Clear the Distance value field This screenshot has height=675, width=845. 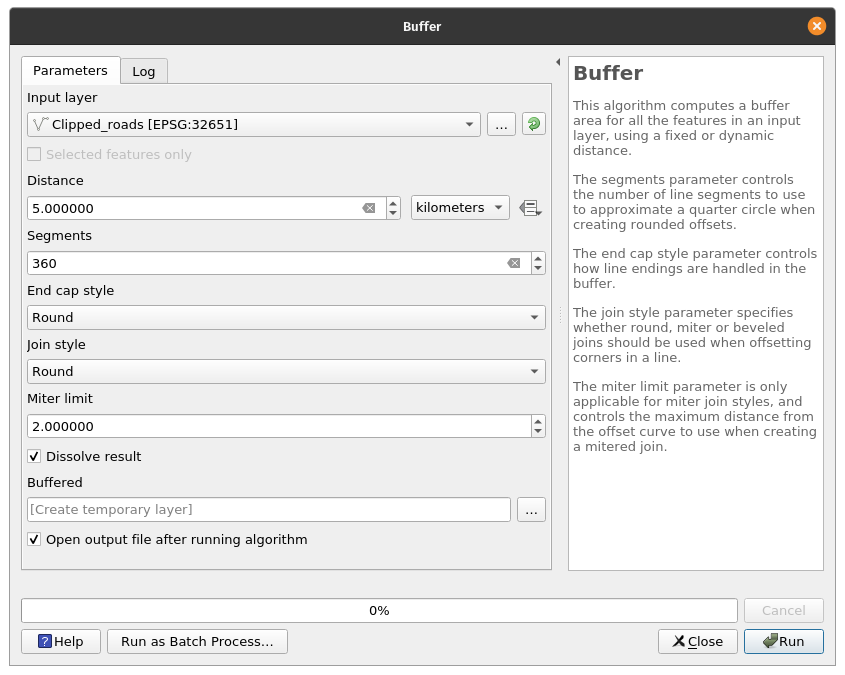click(368, 208)
